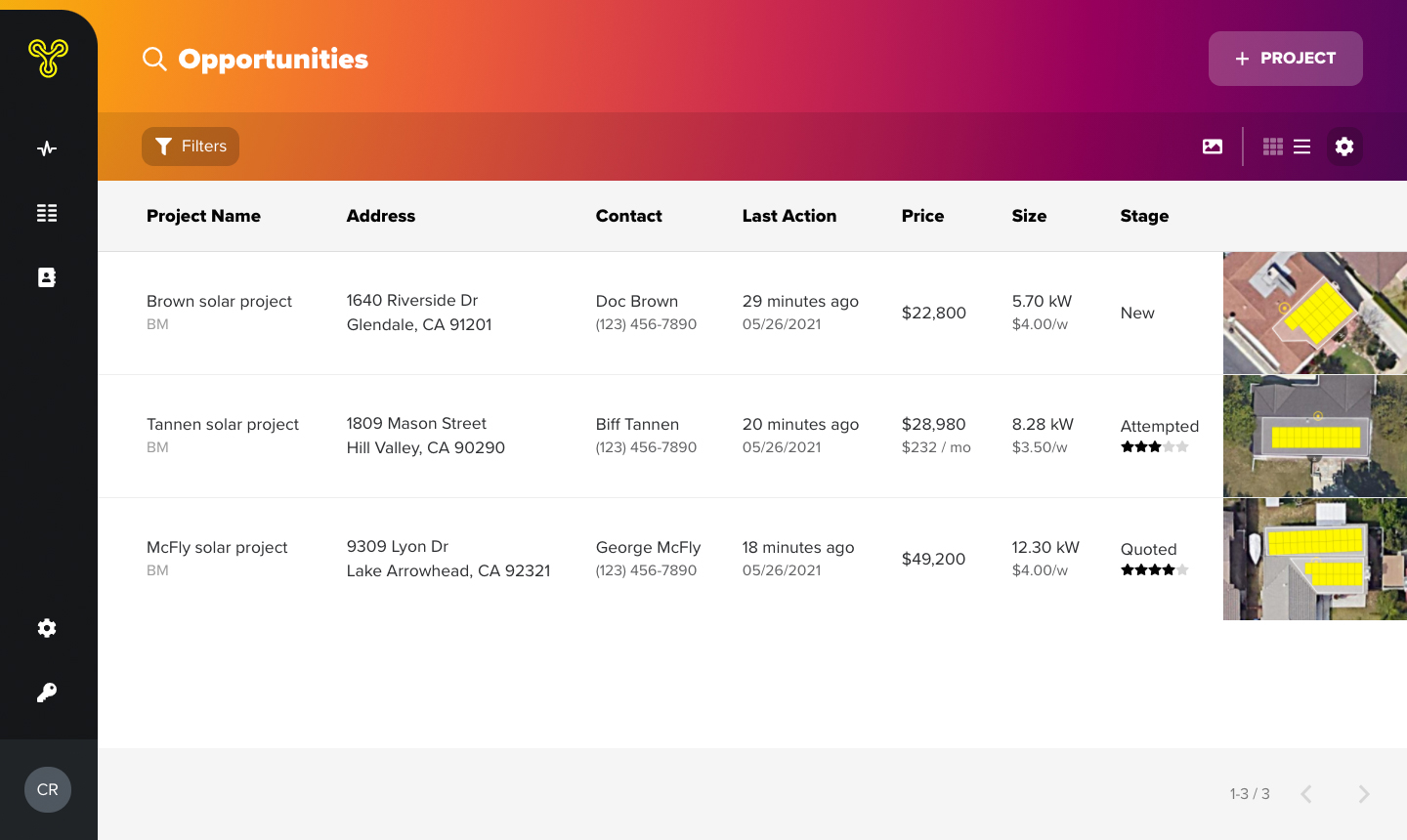Viewport: 1407px width, 840px height.
Task: Click the PROJECT button to create a project
Action: pyautogui.click(x=1285, y=59)
